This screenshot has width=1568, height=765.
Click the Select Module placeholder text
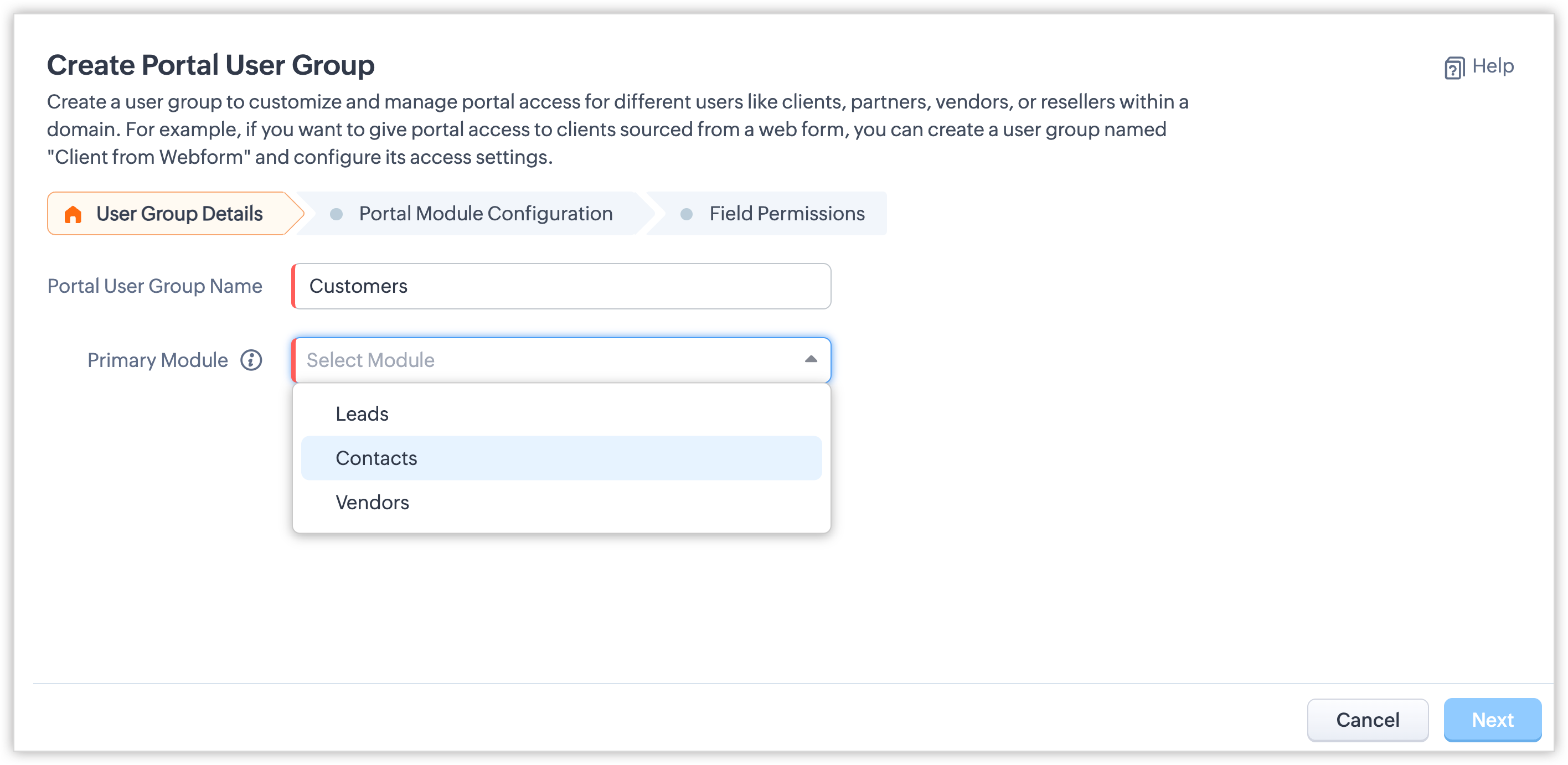[370, 360]
